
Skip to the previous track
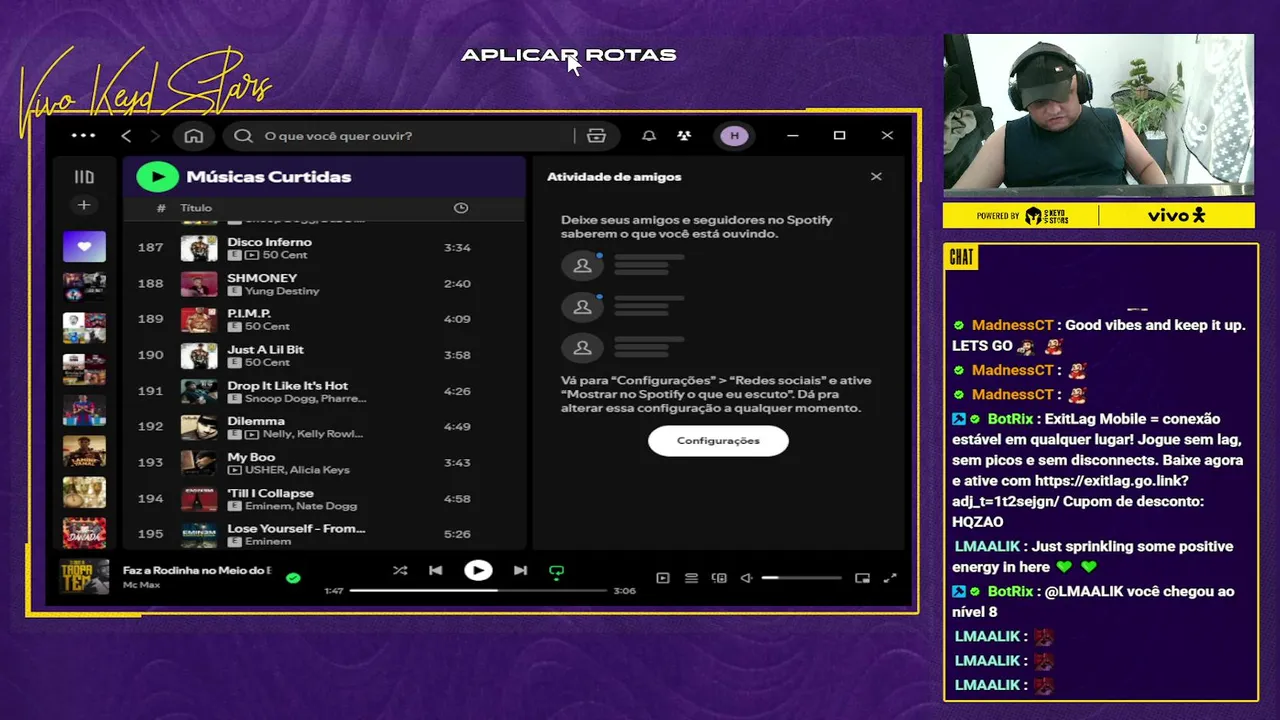435,571
